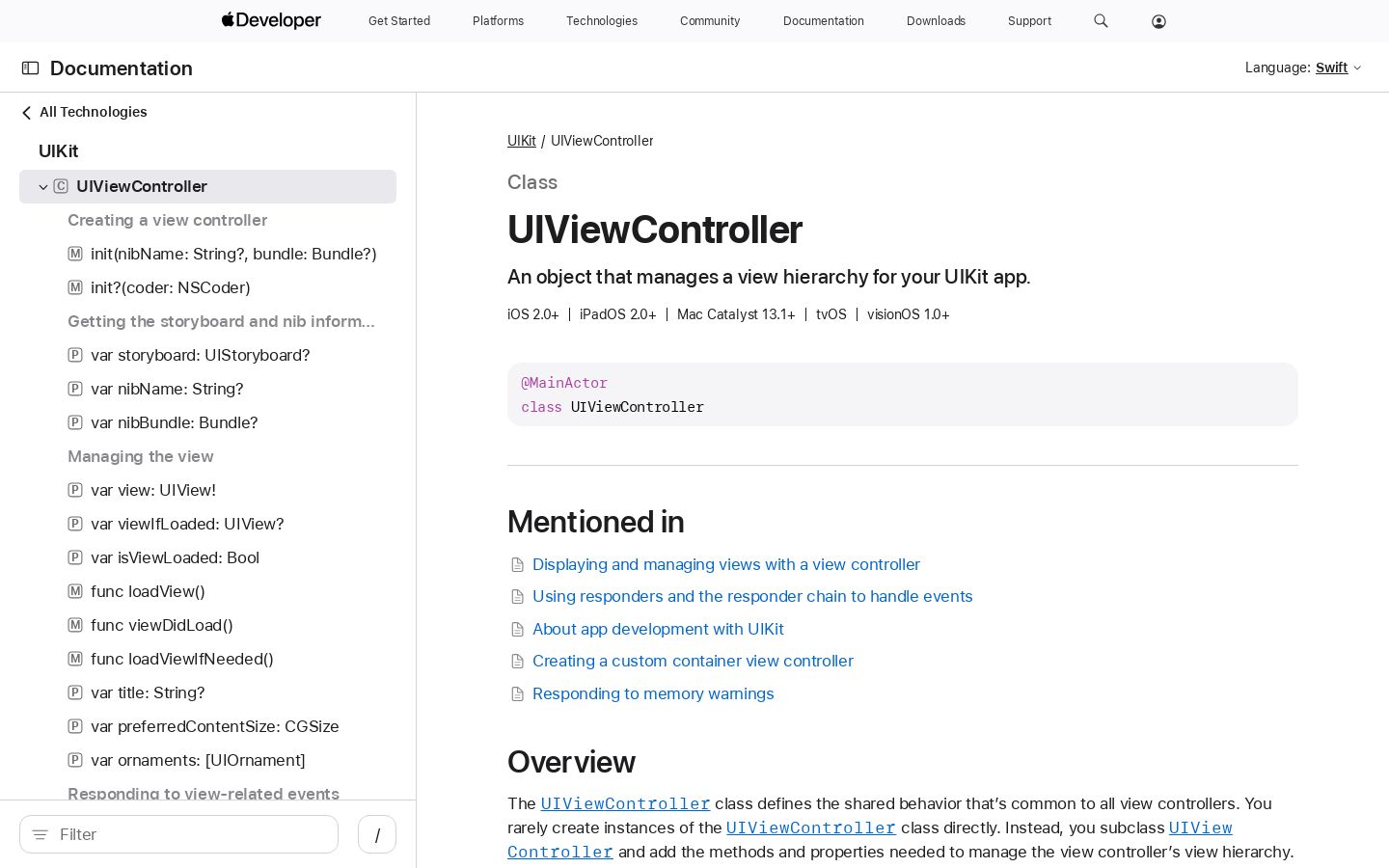The height and width of the screenshot is (868, 1389).
Task: Click the property icon next to var storyboard
Action: (74, 355)
